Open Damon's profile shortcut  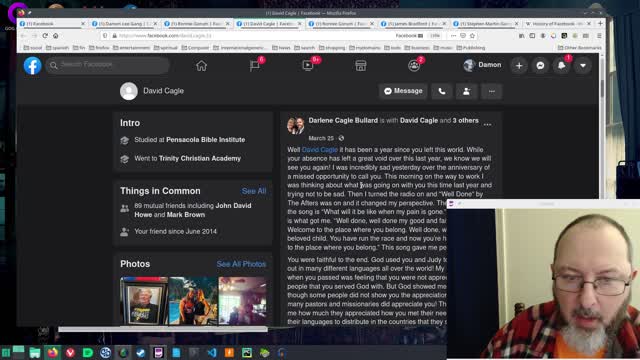[x=482, y=65]
